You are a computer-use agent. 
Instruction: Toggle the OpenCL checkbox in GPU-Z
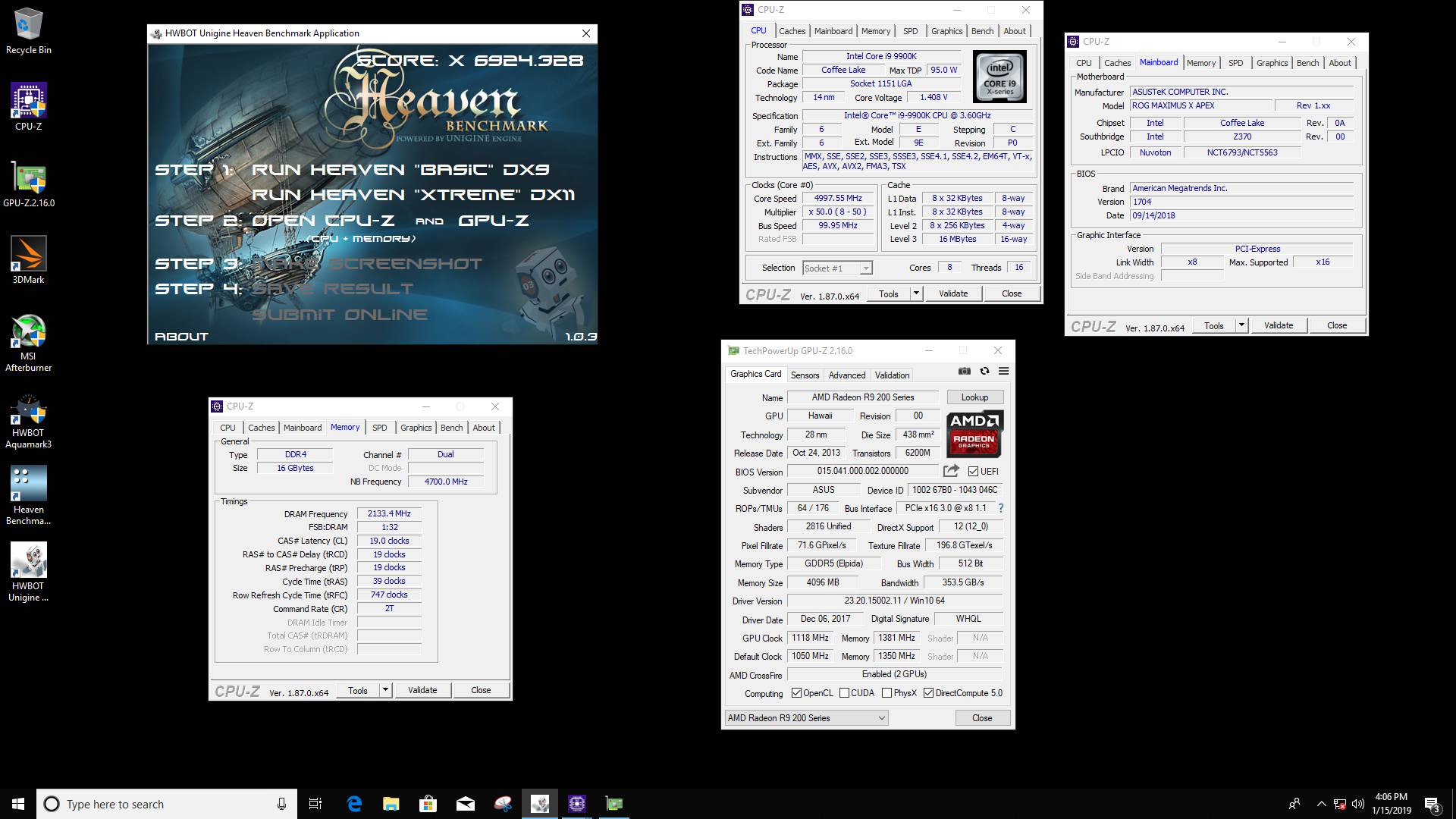coord(796,693)
